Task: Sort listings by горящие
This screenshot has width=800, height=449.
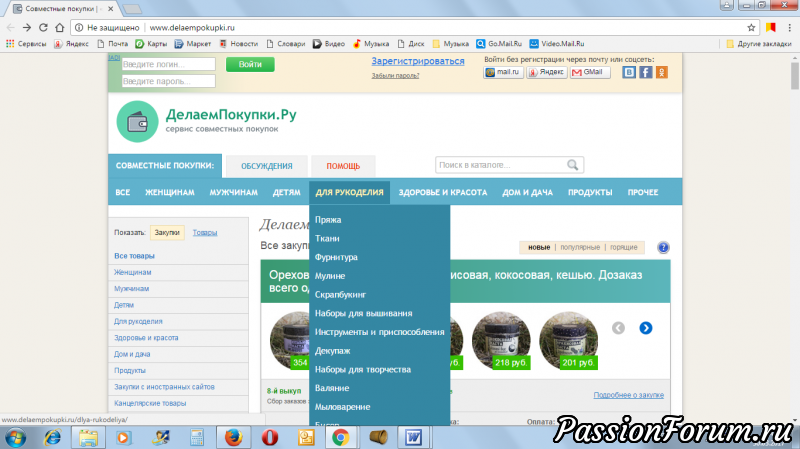Action: pyautogui.click(x=623, y=247)
